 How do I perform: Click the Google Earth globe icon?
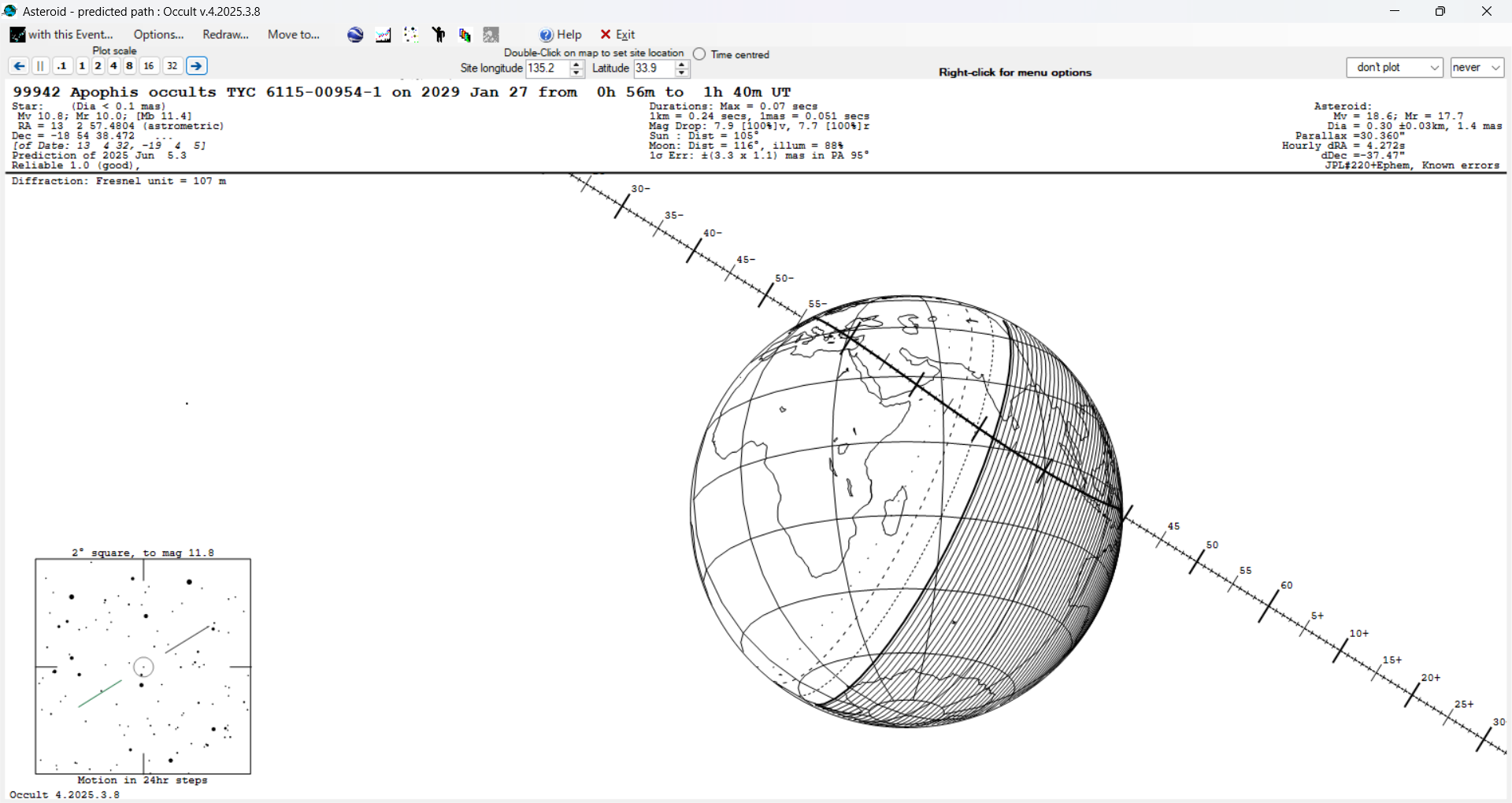click(x=355, y=35)
